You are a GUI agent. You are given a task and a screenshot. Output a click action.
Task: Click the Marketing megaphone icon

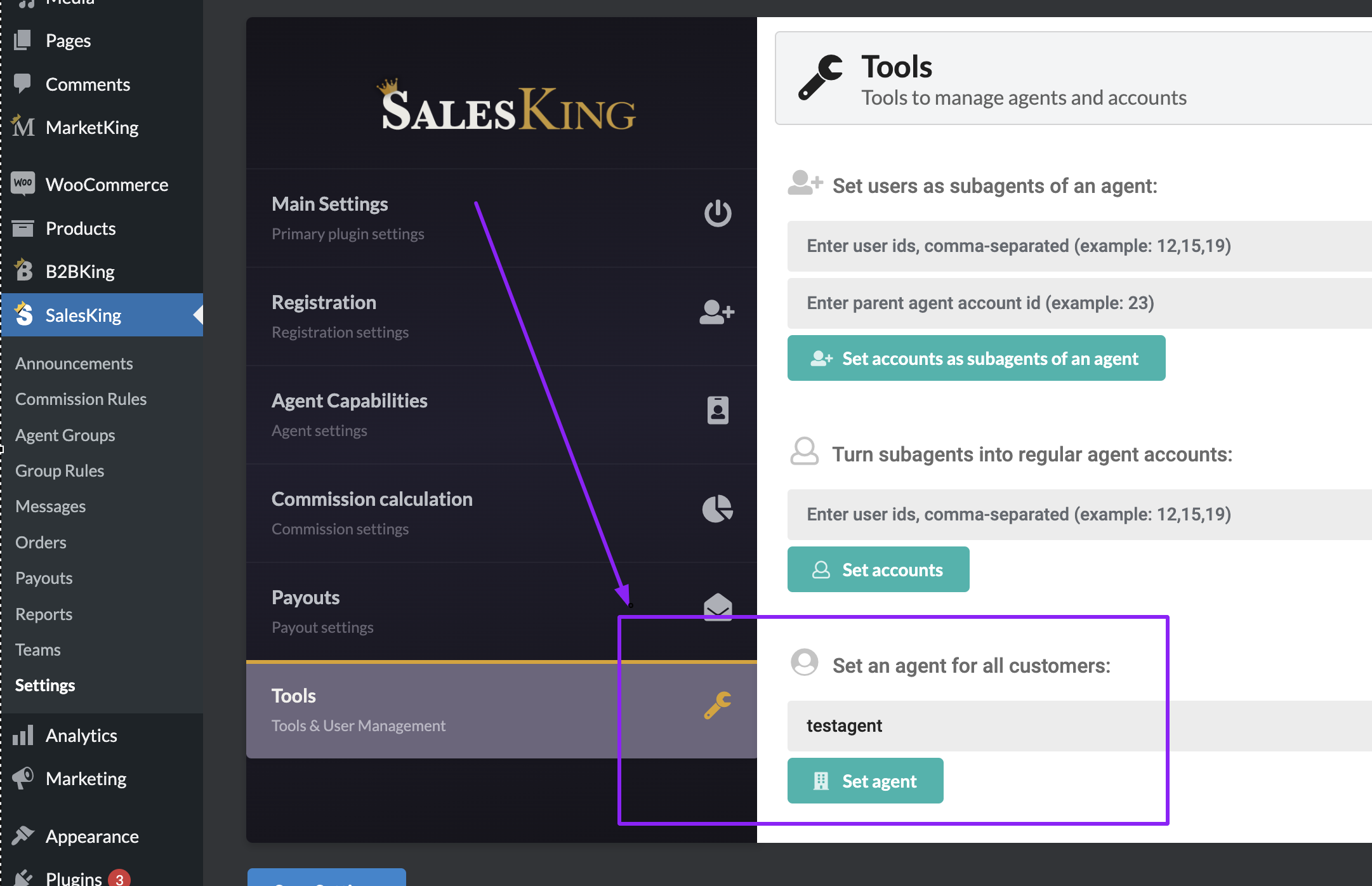[23, 778]
